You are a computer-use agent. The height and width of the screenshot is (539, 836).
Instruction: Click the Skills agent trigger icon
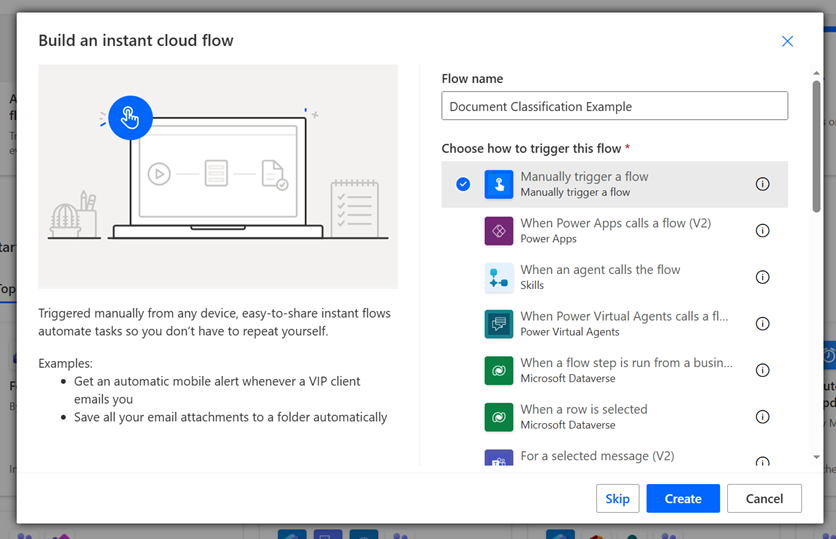click(499, 277)
